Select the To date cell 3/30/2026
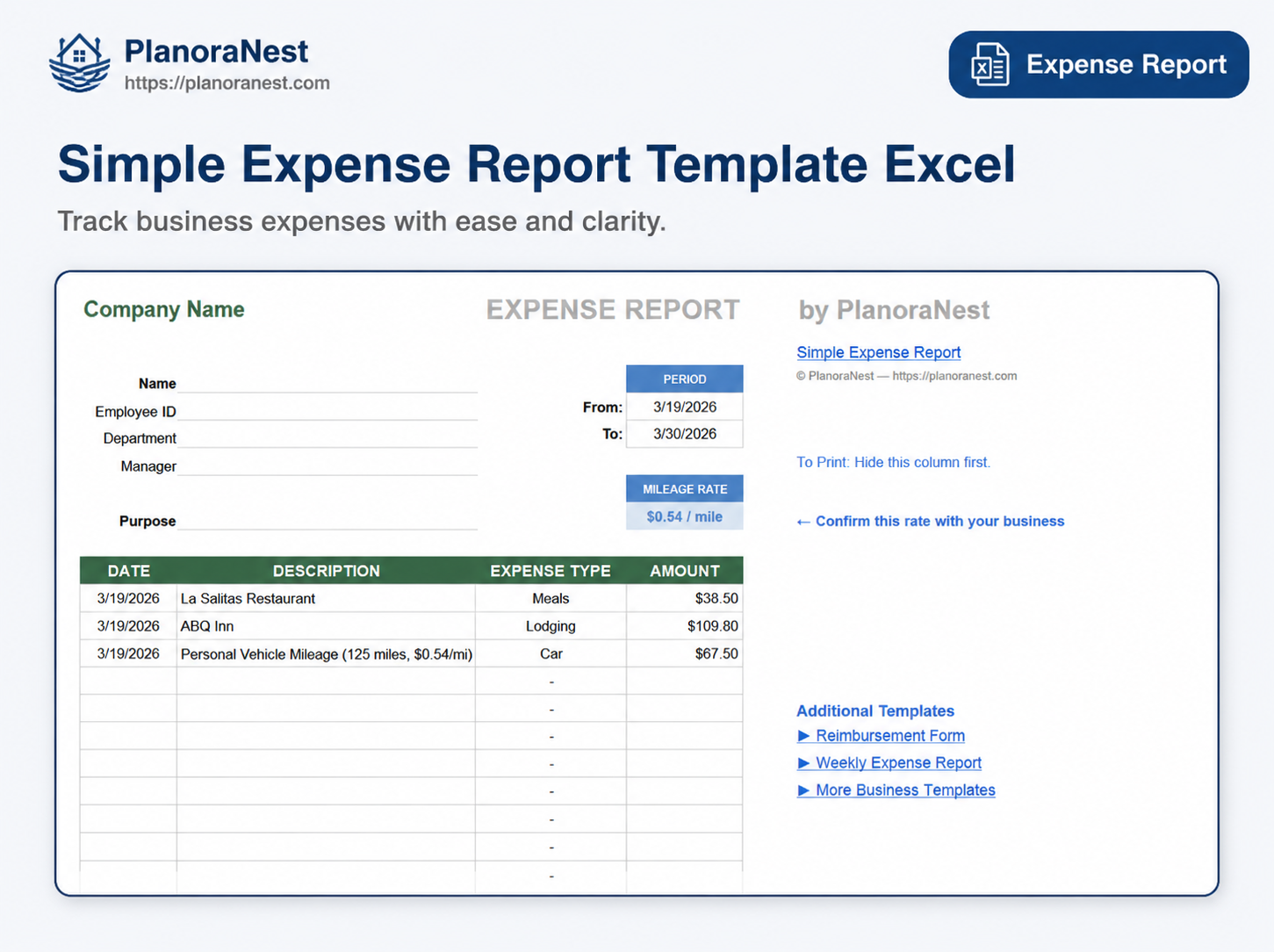This screenshot has width=1274, height=952. [x=685, y=434]
